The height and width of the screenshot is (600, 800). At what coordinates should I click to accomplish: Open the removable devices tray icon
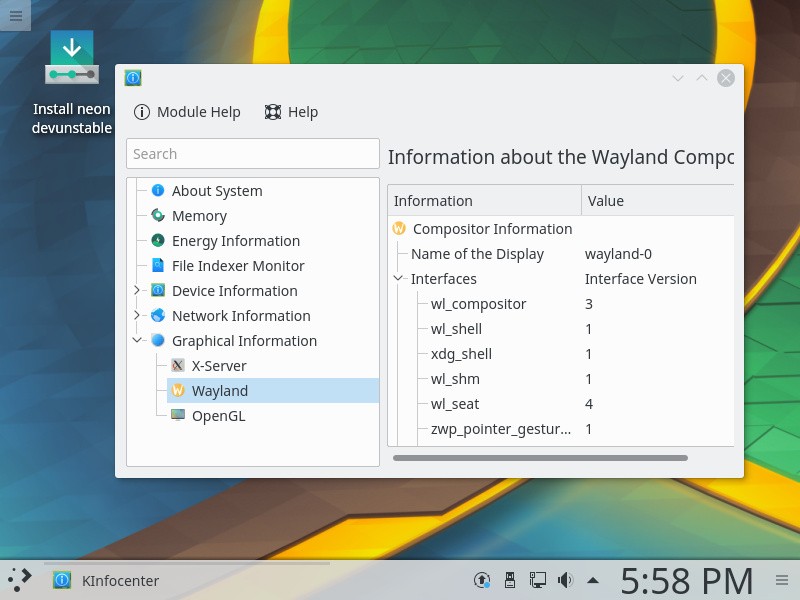point(509,580)
